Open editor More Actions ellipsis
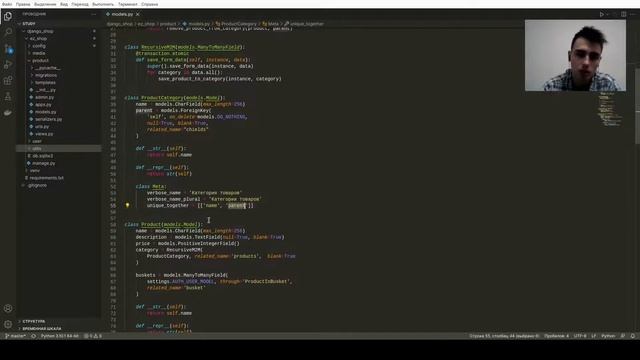This screenshot has width=640, height=360. [633, 14]
